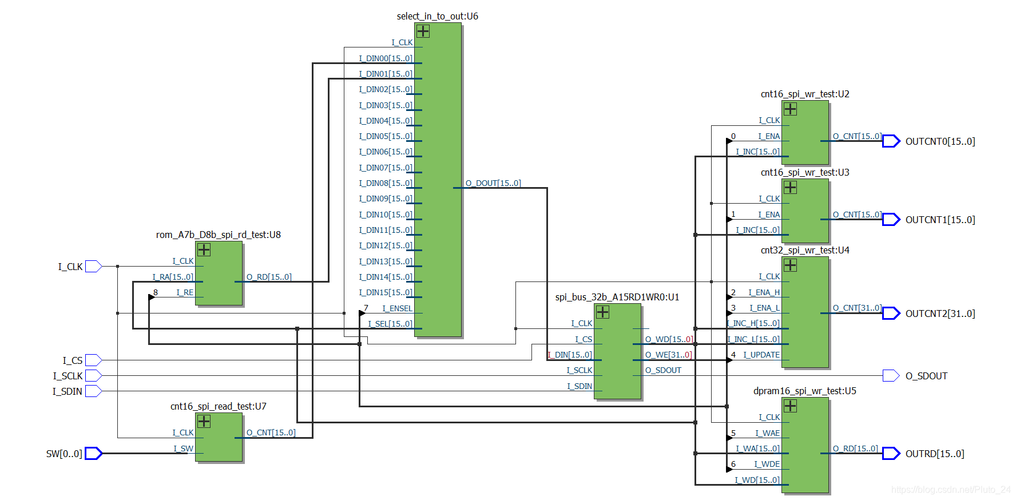Select the I_ENA_H port on U4
Viewport: 1016px width, 500px height.
pyautogui.click(x=763, y=292)
